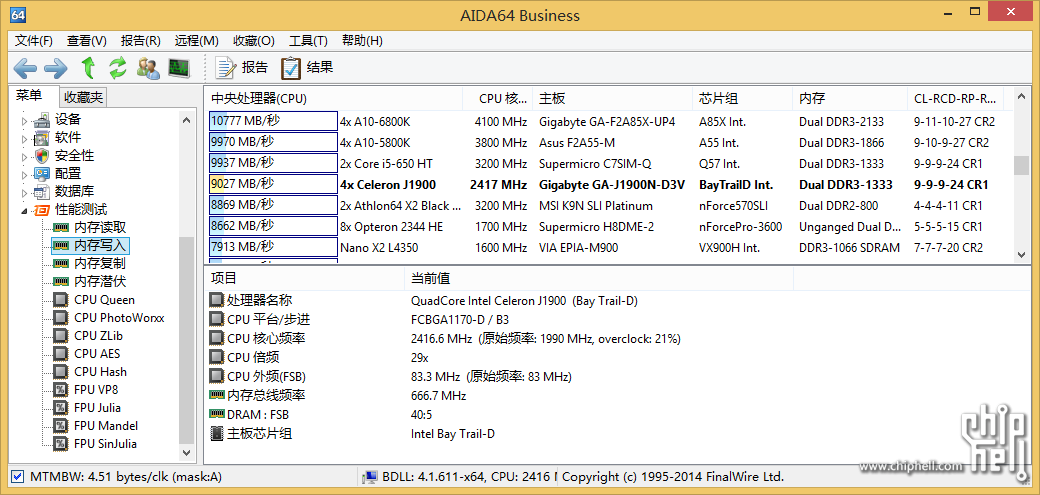Screen dimensions: 1040x495
Task: Open the 报告(R) menu
Action: [x=141, y=40]
